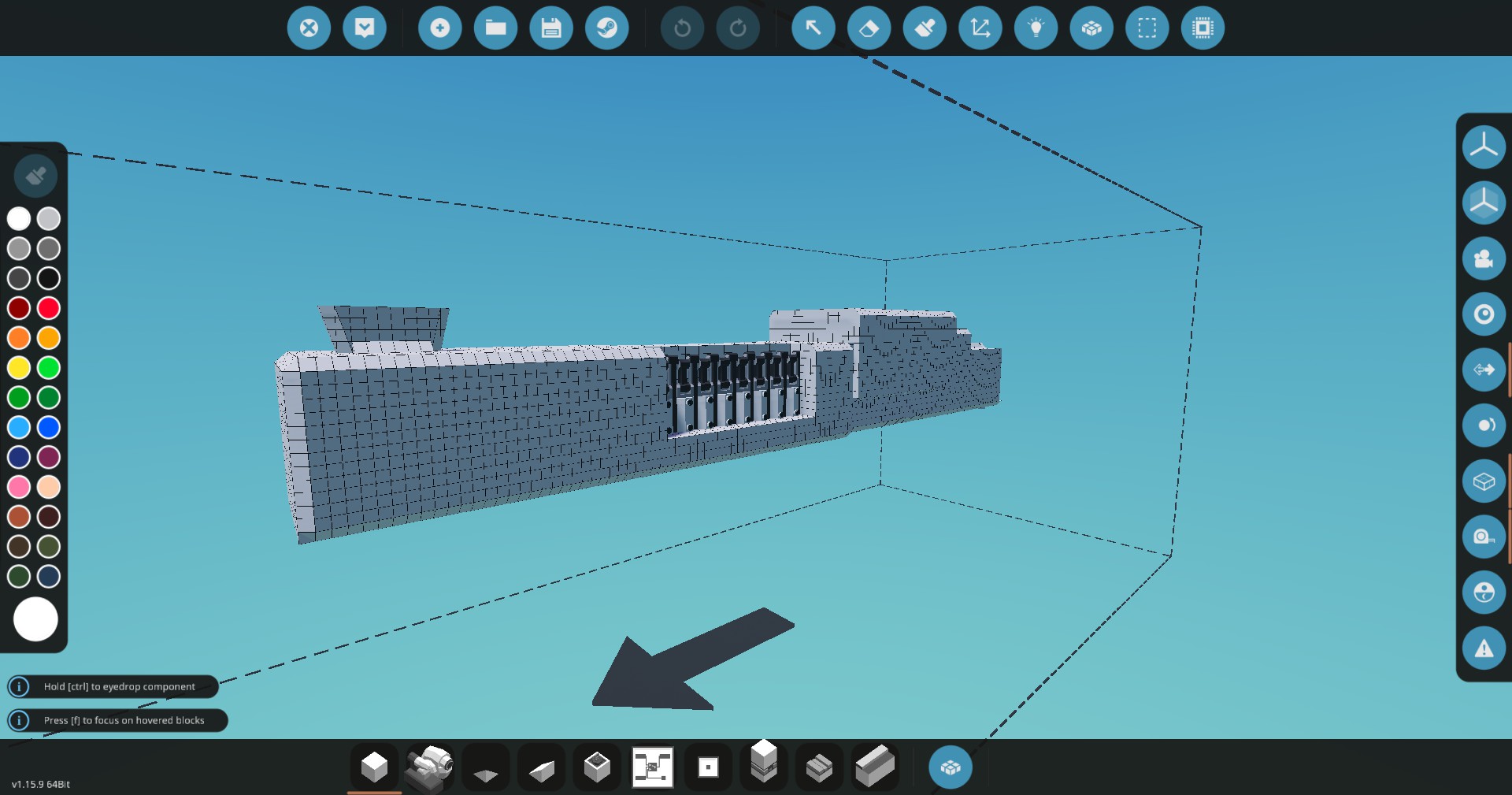The height and width of the screenshot is (795, 1512).
Task: Click the 'Press [f] to focus on hovered blocks' hint
Action: click(x=117, y=720)
